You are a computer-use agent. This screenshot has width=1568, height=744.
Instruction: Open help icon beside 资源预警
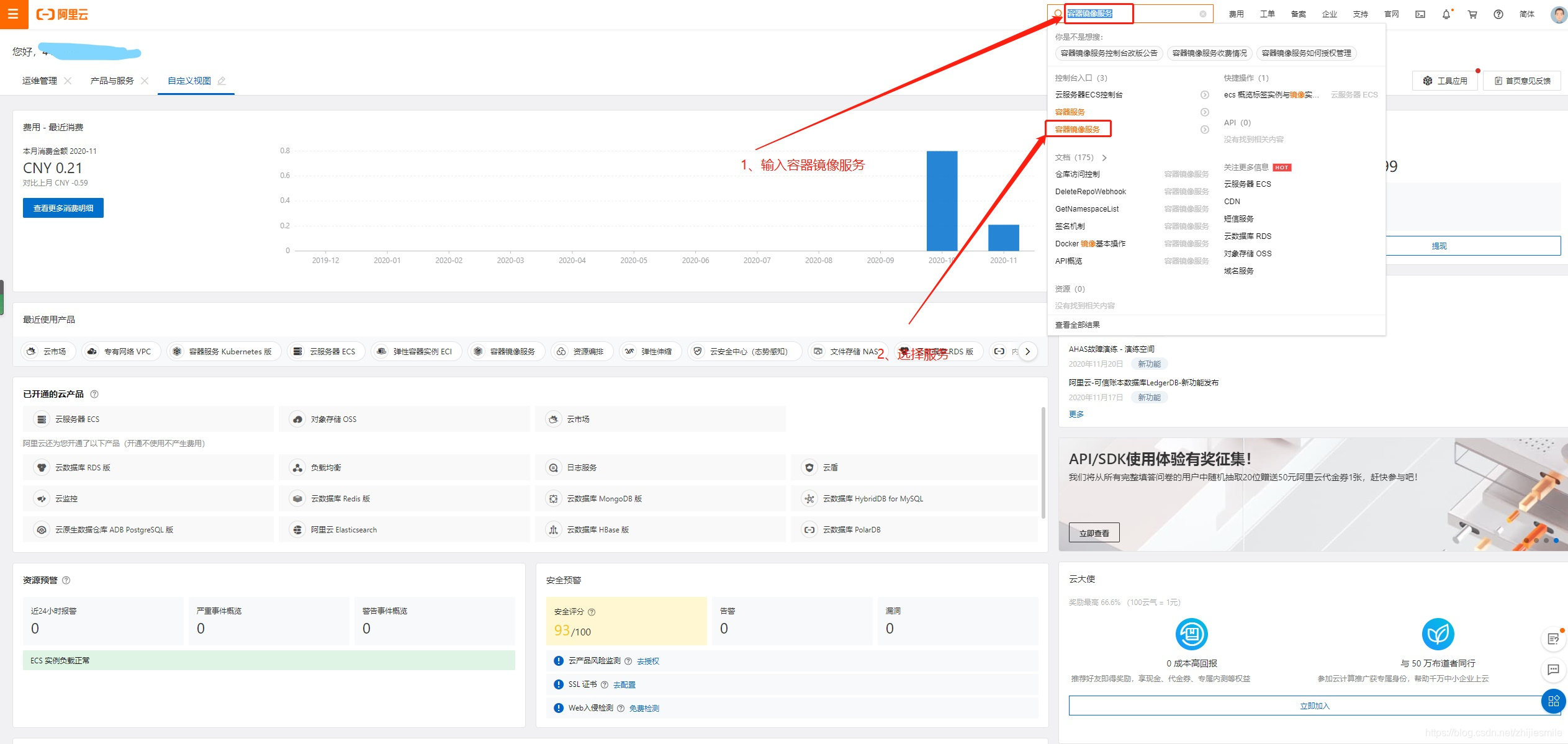[66, 580]
